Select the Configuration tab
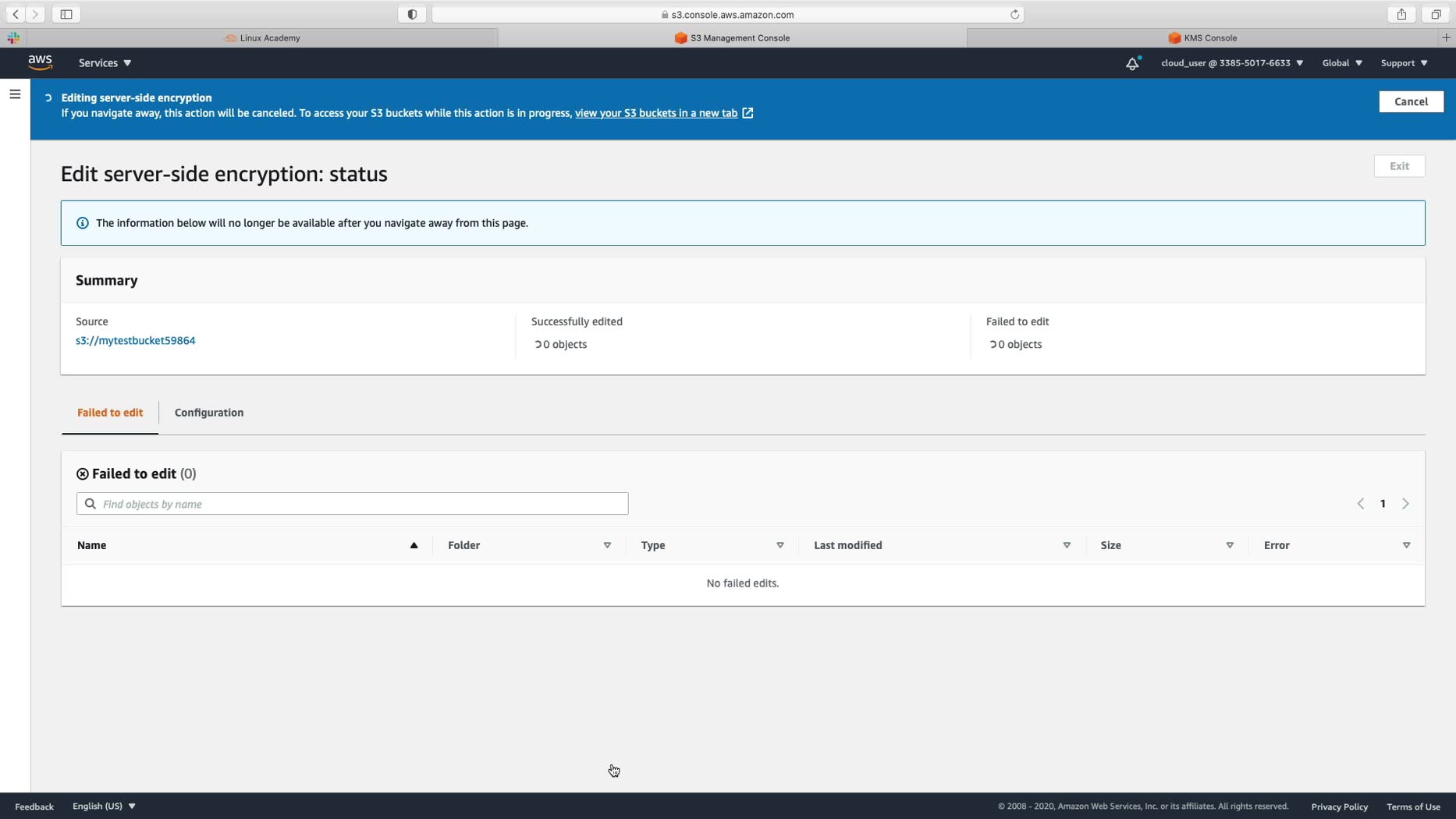1456x819 pixels. click(209, 413)
